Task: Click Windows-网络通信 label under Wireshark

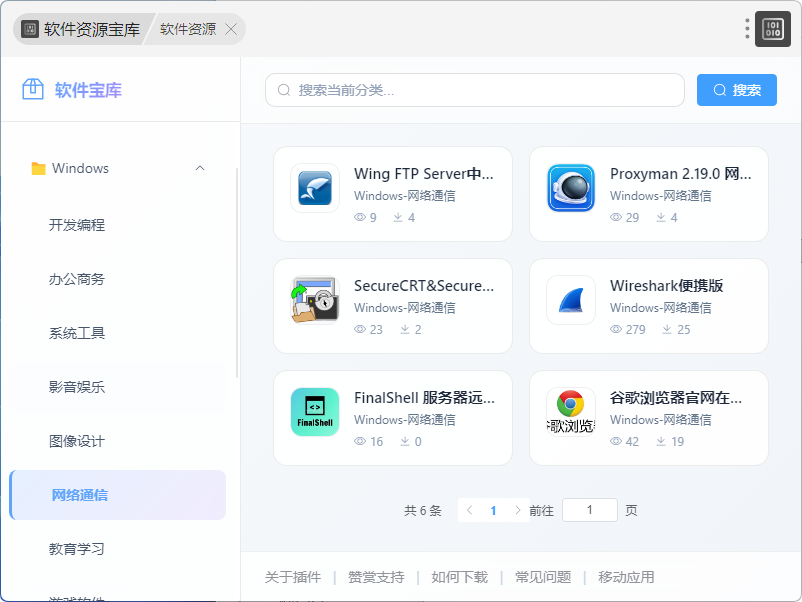Action: tap(660, 307)
